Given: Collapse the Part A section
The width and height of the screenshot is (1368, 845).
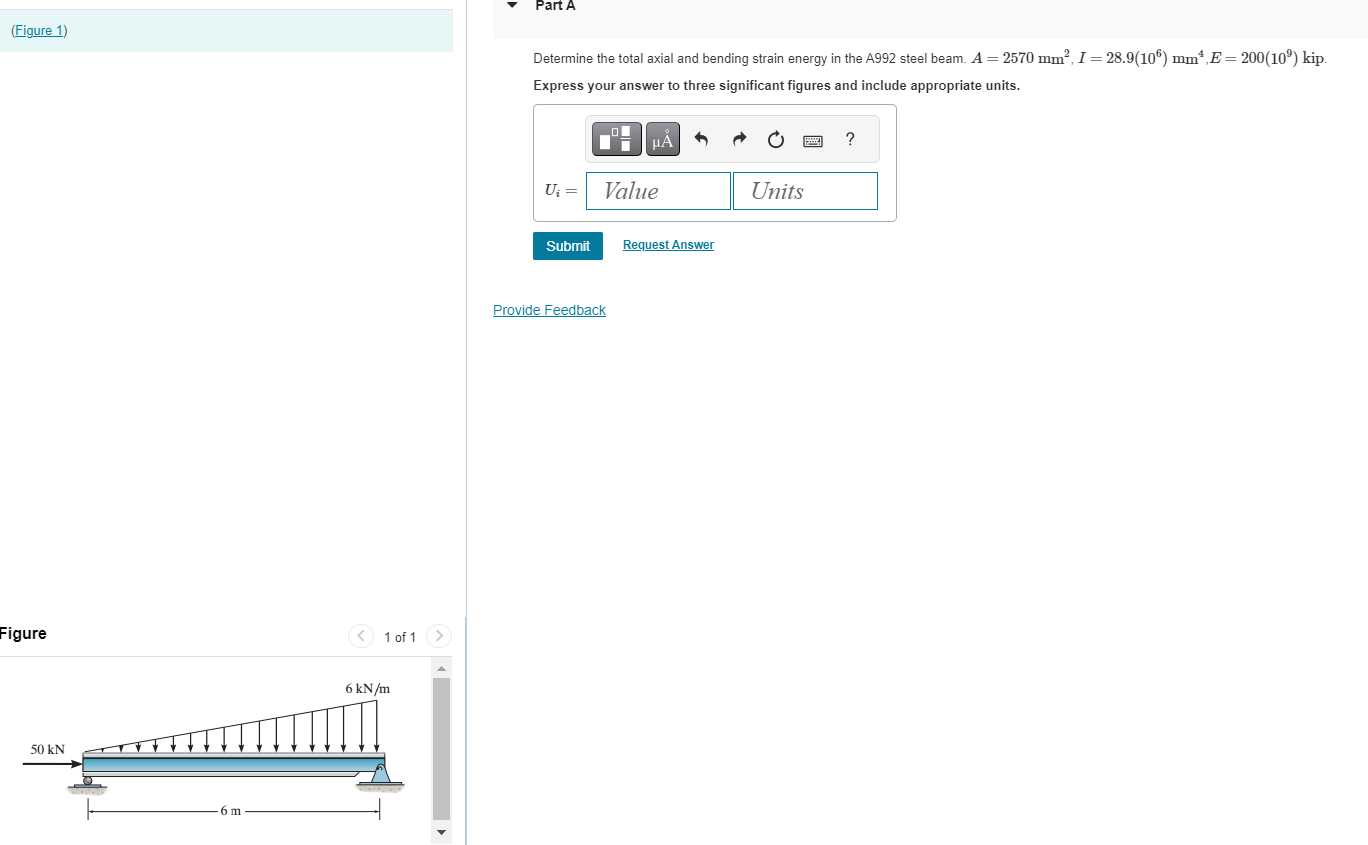Looking at the screenshot, I should click(511, 5).
